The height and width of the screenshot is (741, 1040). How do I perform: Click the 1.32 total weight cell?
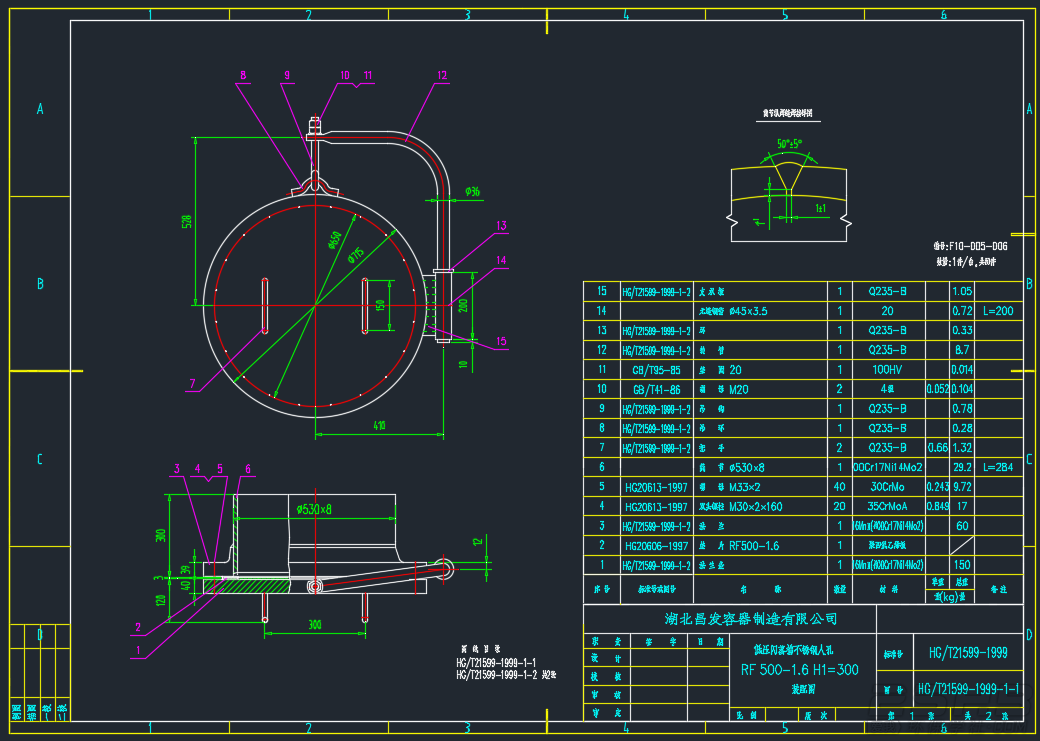tap(962, 448)
